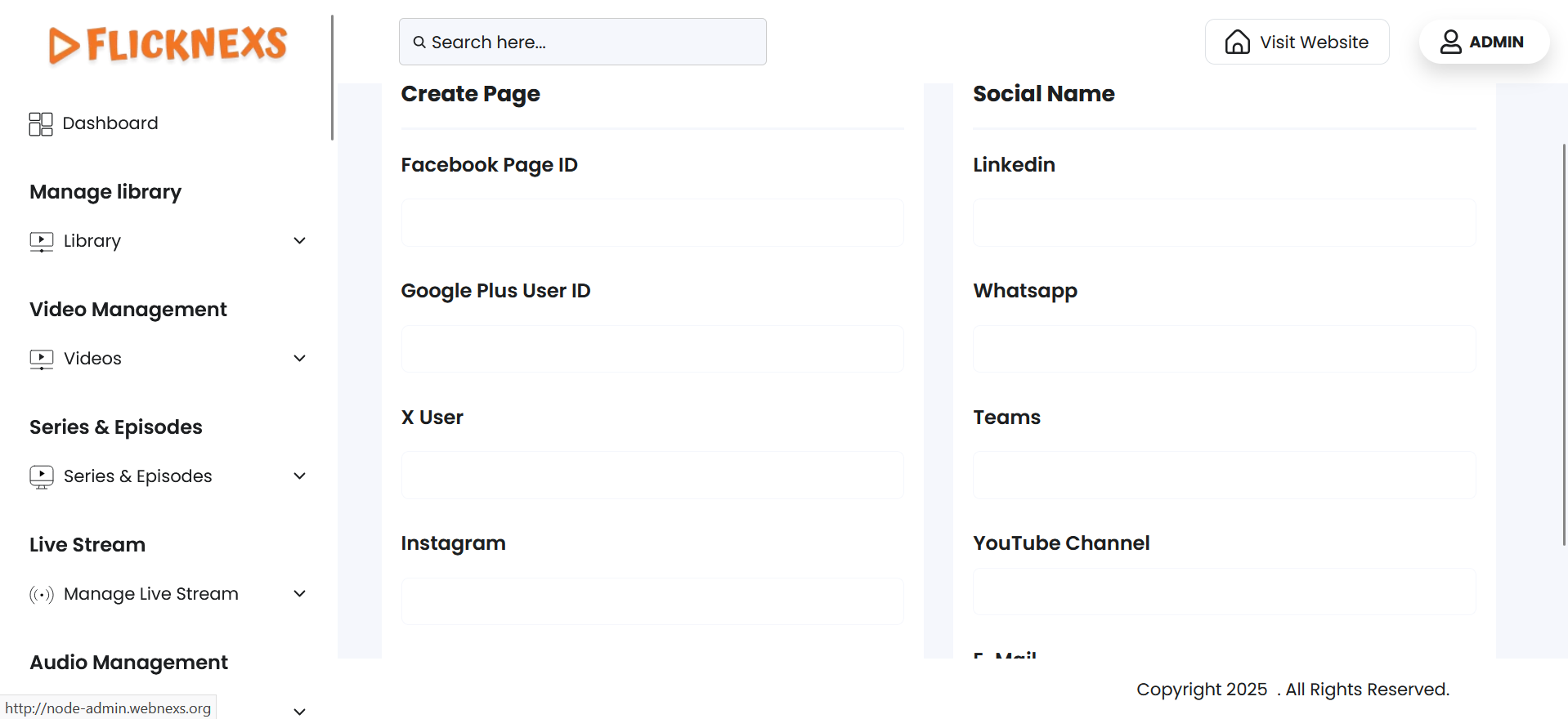Open the ADMIN account button

[1484, 42]
